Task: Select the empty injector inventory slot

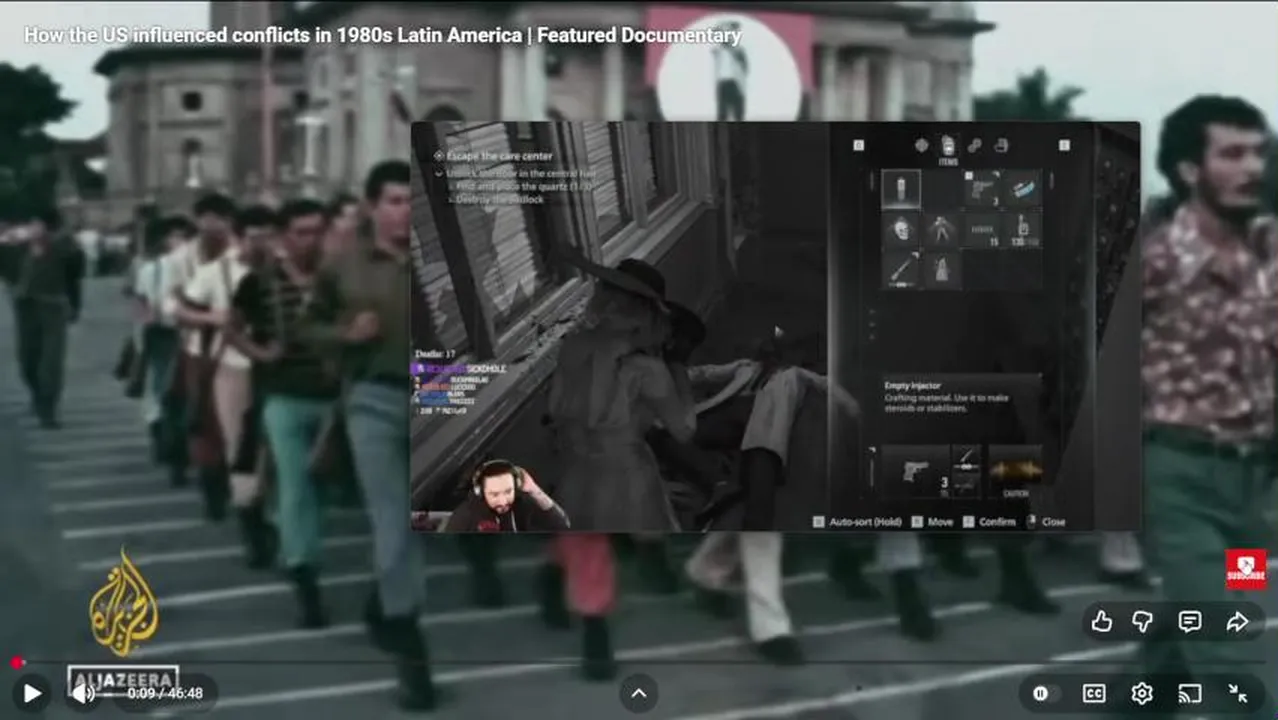Action: [x=901, y=188]
